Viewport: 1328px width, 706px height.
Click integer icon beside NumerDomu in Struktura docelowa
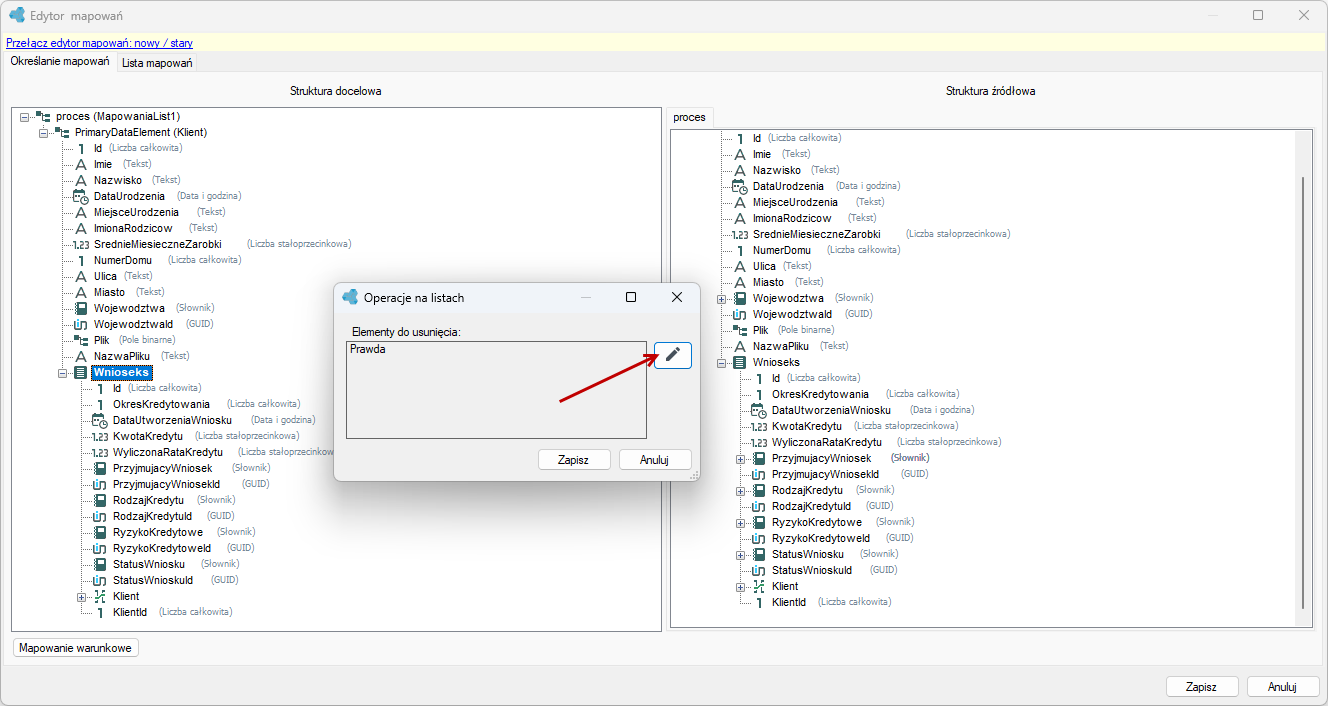coord(83,260)
